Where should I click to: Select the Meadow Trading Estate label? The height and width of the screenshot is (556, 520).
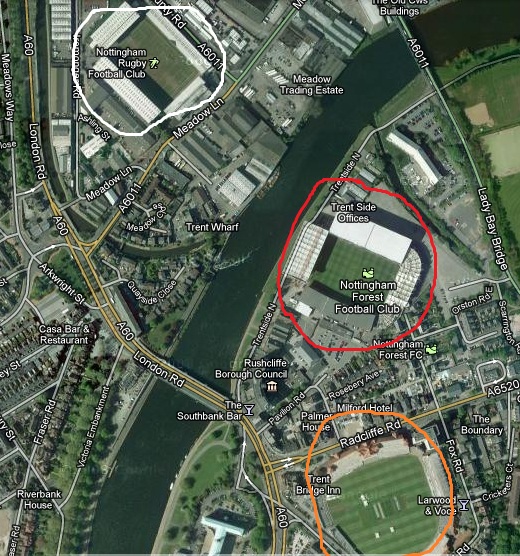[312, 84]
